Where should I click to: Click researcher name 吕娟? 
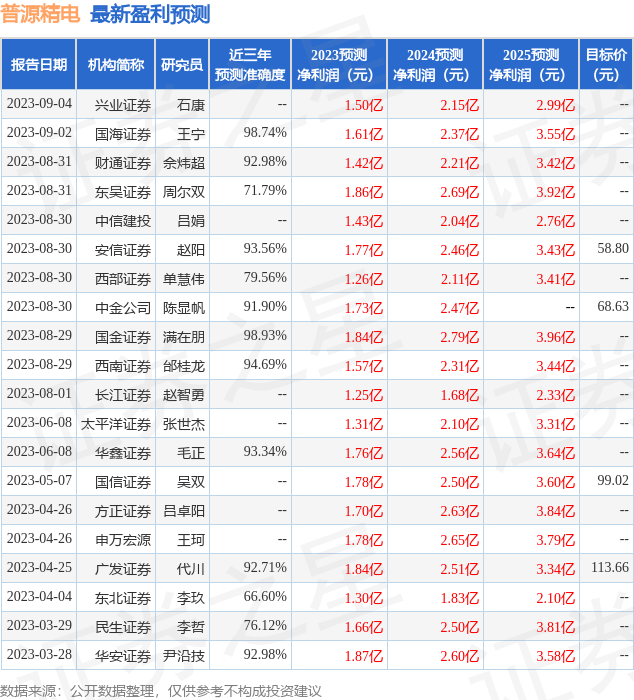pyautogui.click(x=191, y=221)
